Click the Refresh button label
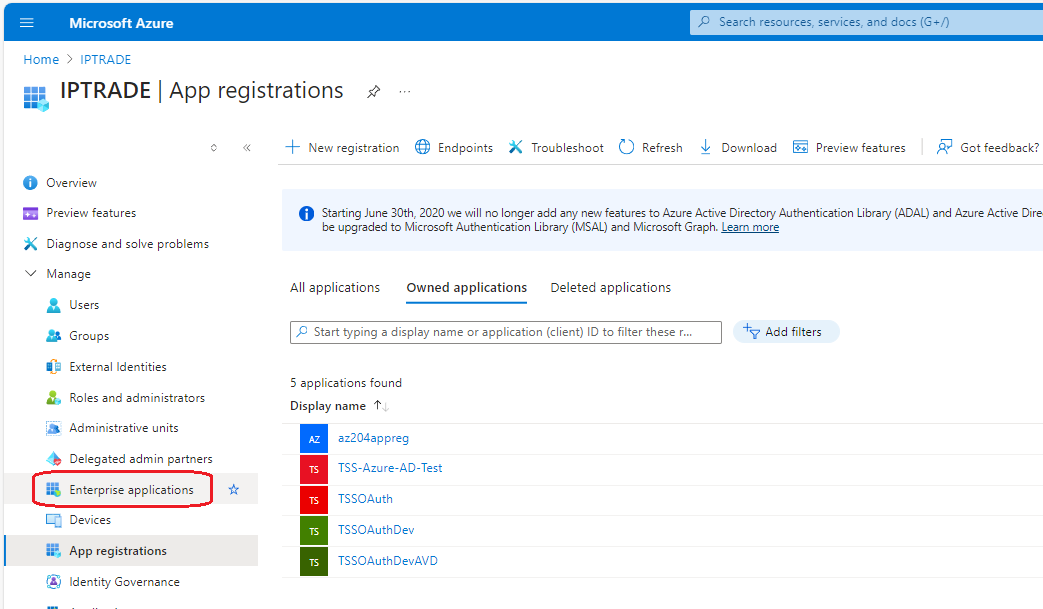Viewport: 1043px width, 609px height. click(662, 148)
